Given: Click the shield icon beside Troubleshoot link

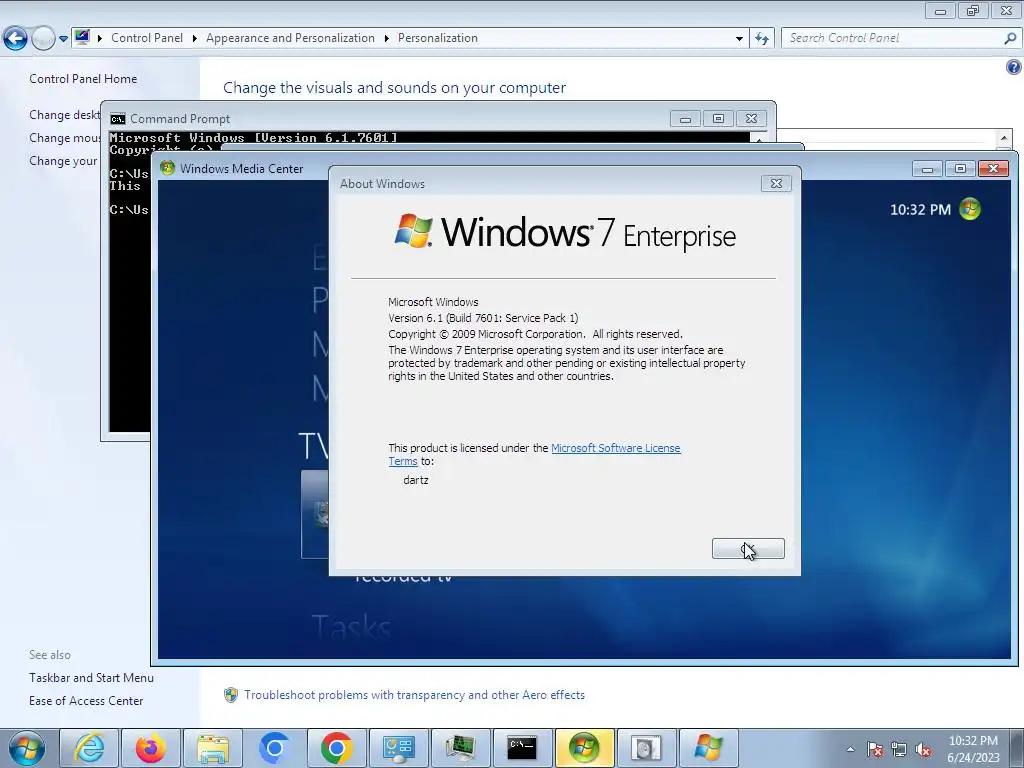Looking at the screenshot, I should pos(231,695).
